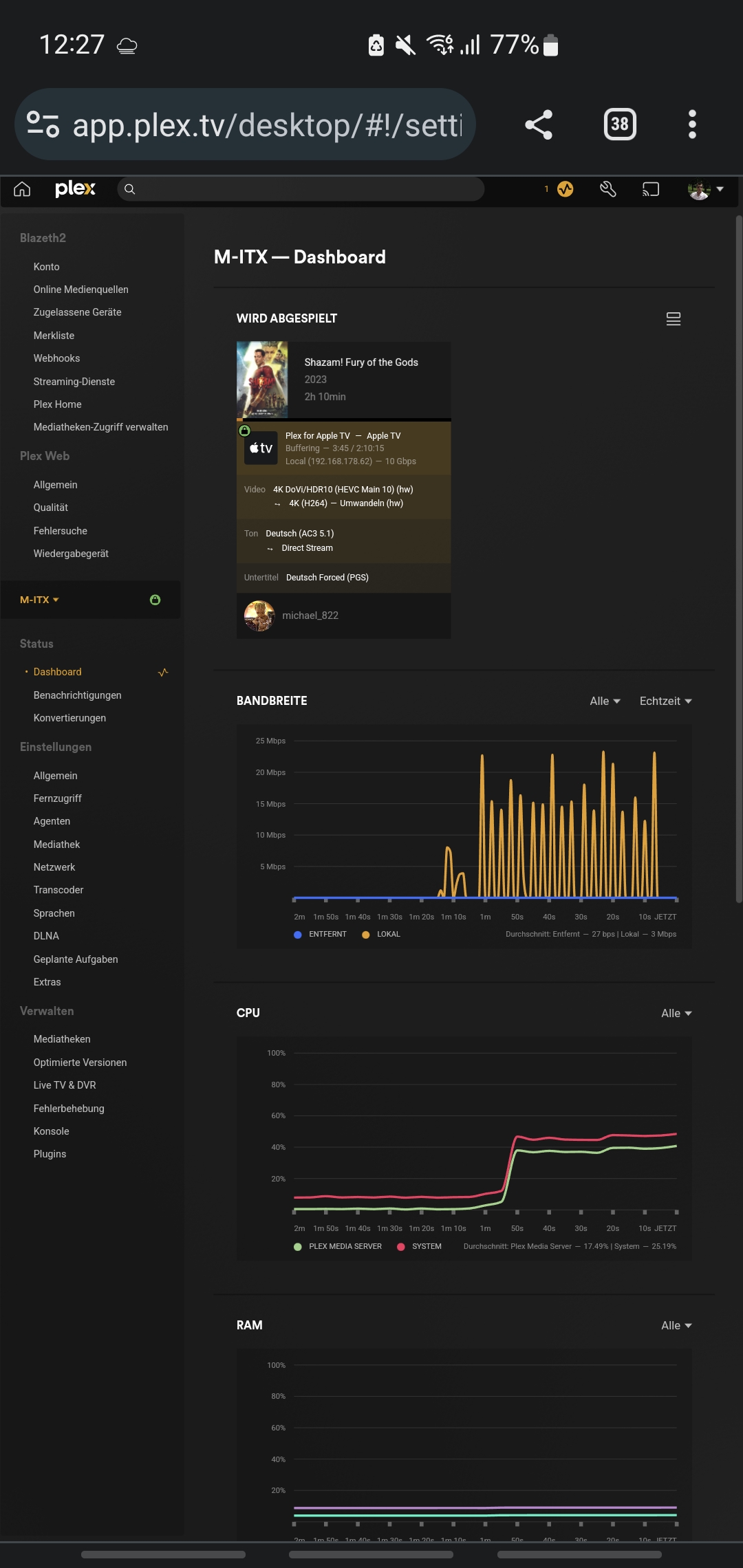Click the Apple TV player icon
Viewport: 743px width, 1568px height.
(x=261, y=448)
